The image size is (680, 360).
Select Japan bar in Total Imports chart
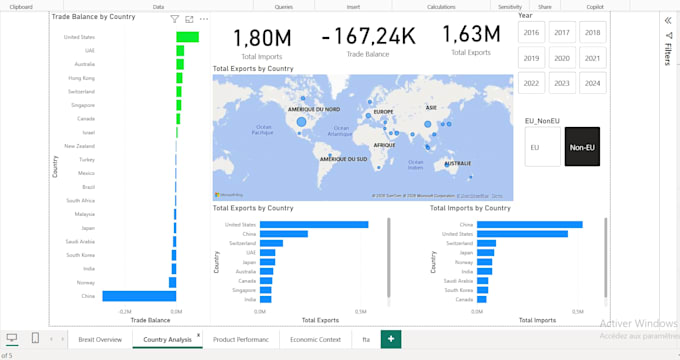tap(485, 253)
